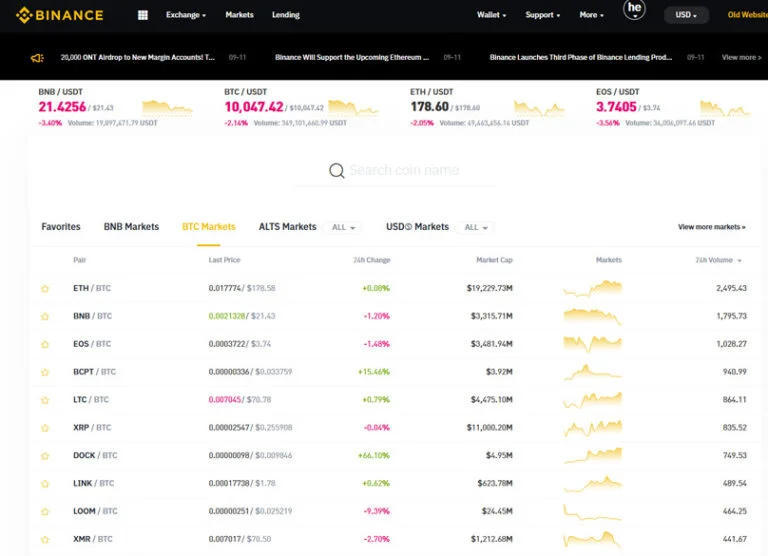Click XRP market cap $11,000.20M

click(489, 428)
